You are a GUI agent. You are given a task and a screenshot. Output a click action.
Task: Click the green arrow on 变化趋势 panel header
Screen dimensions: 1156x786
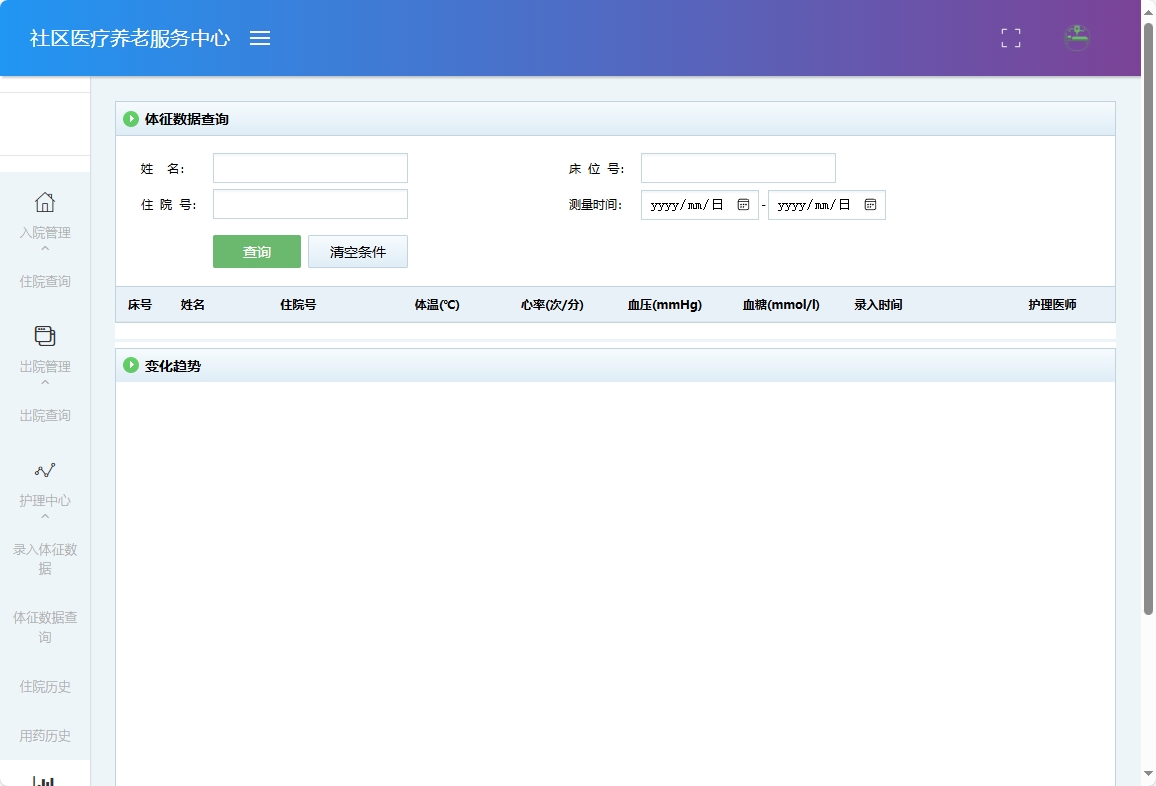tap(131, 365)
